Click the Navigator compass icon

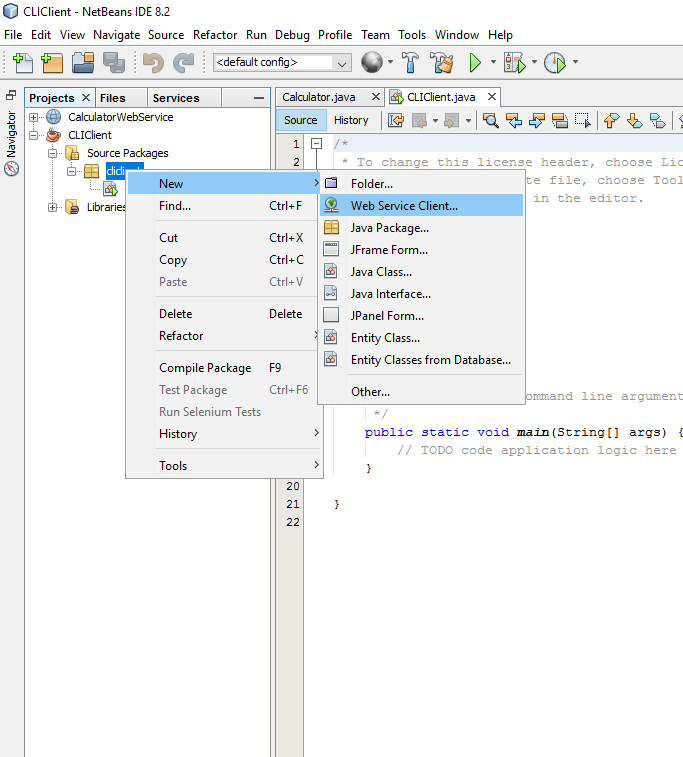pyautogui.click(x=11, y=168)
